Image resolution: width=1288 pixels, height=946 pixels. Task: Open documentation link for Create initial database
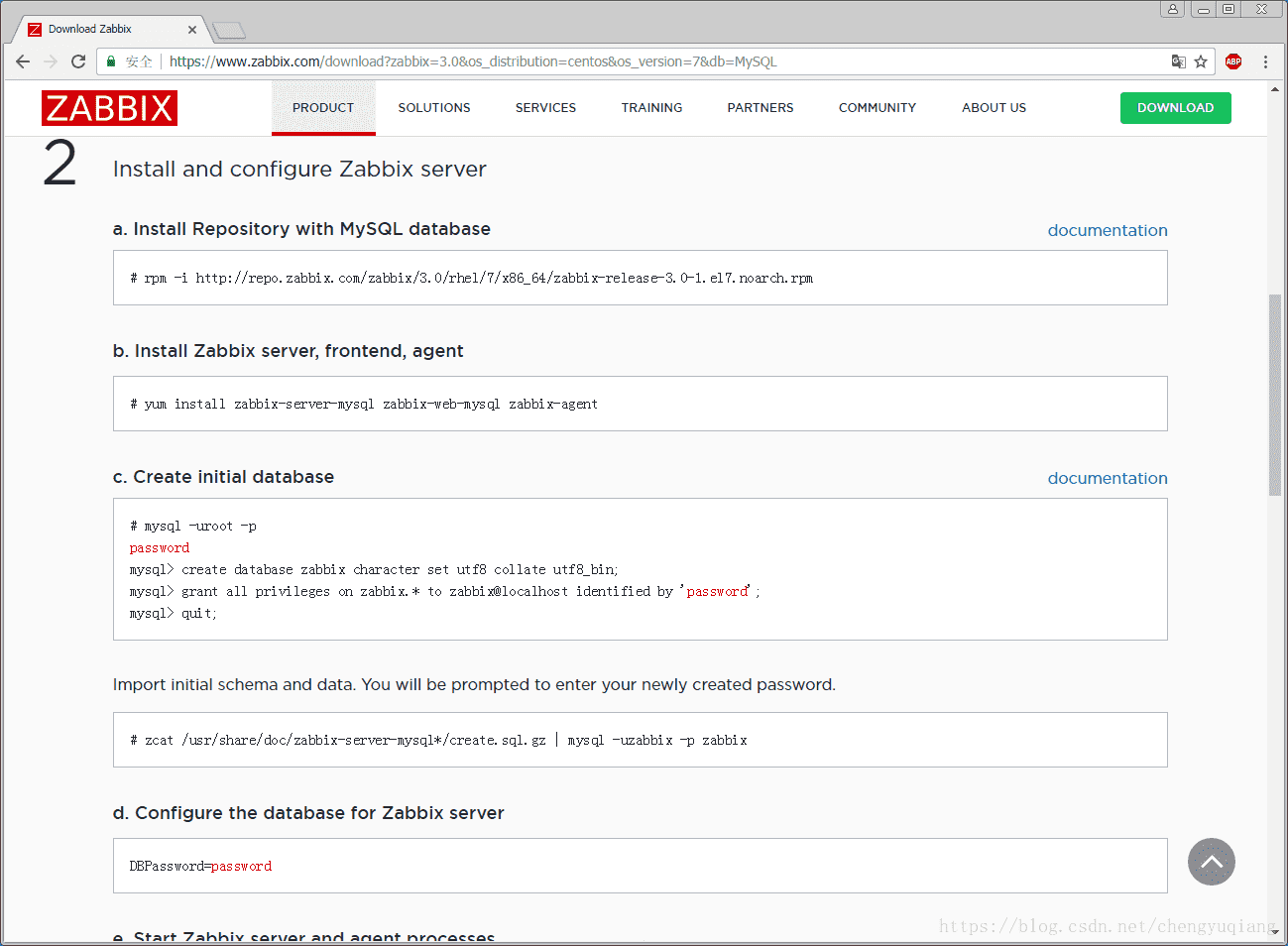(x=1108, y=478)
